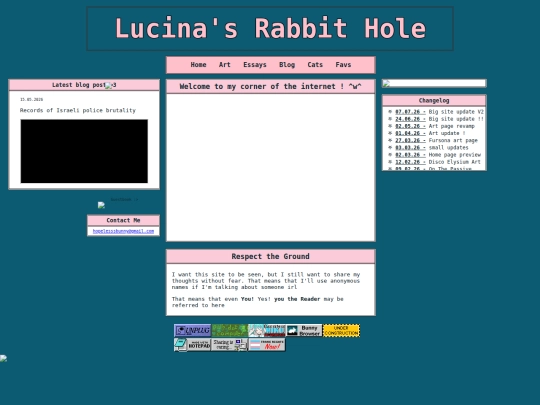Click changelog entry '24.06.26 - Big site update !!'
This screenshot has width=540, height=405.
click(439, 119)
